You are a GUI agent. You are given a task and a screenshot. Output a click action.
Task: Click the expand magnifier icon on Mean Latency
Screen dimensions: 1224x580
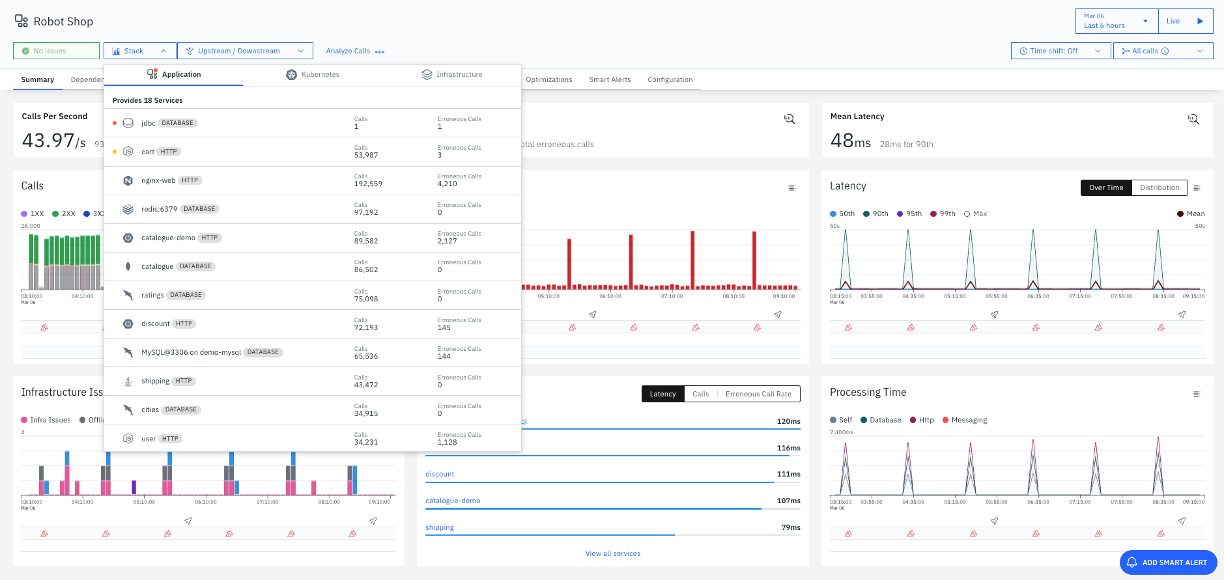click(1193, 118)
